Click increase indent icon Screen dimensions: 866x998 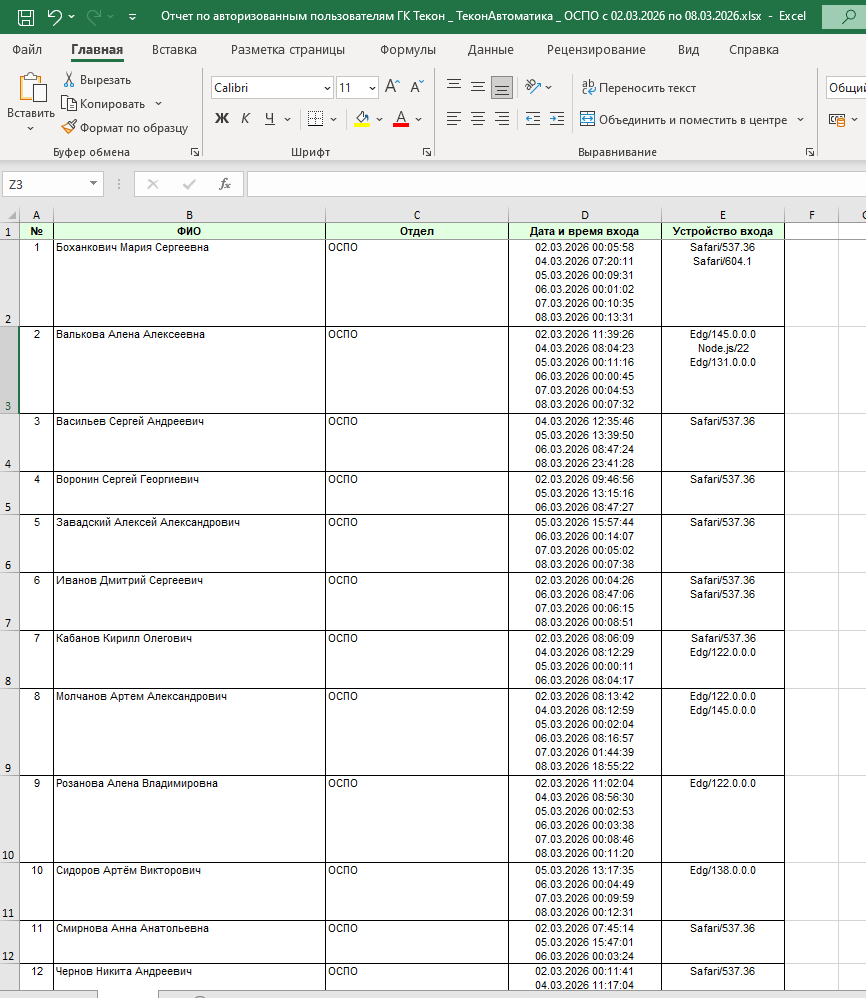point(557,118)
